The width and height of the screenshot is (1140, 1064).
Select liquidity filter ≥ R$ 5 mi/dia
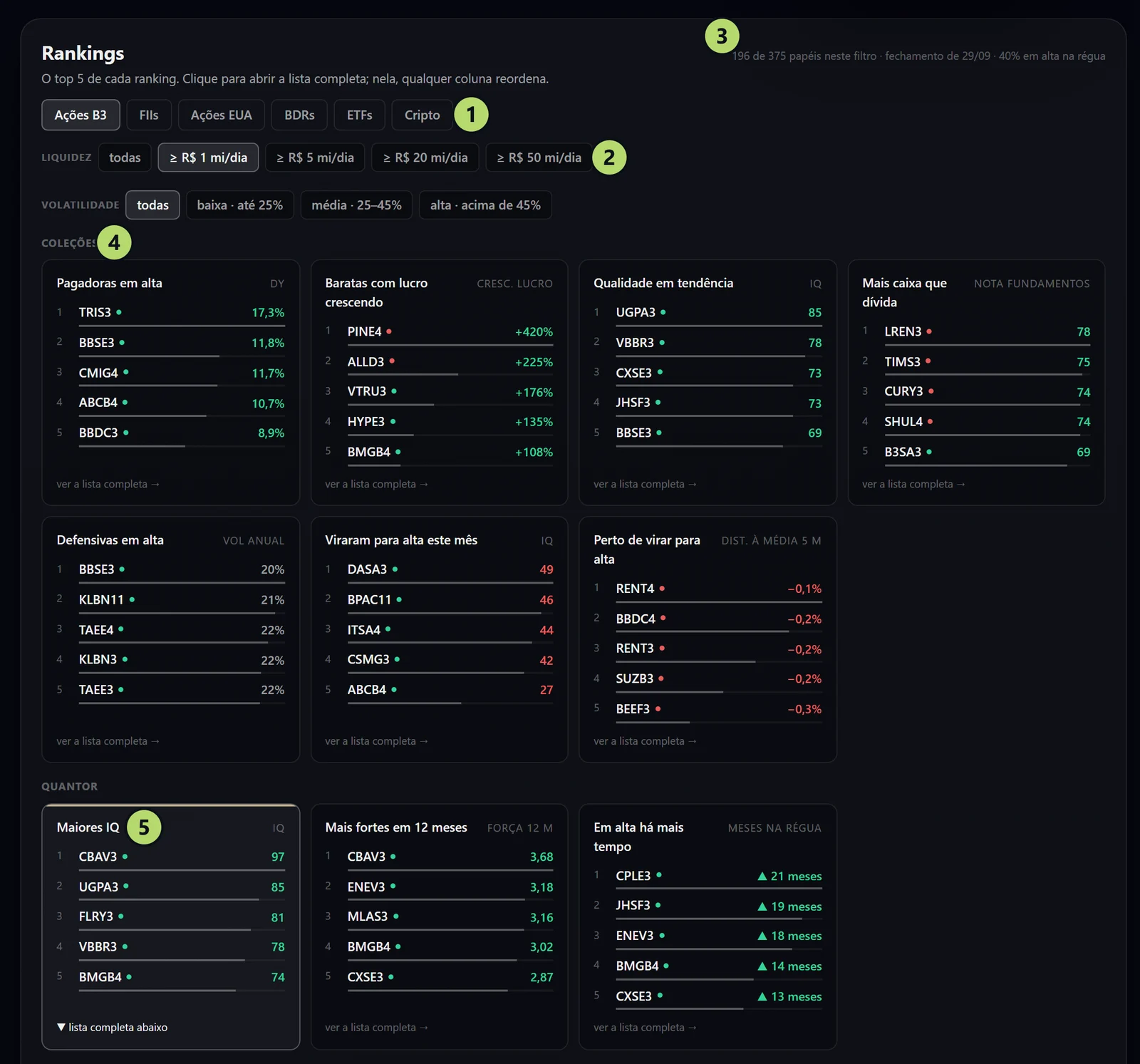(315, 157)
